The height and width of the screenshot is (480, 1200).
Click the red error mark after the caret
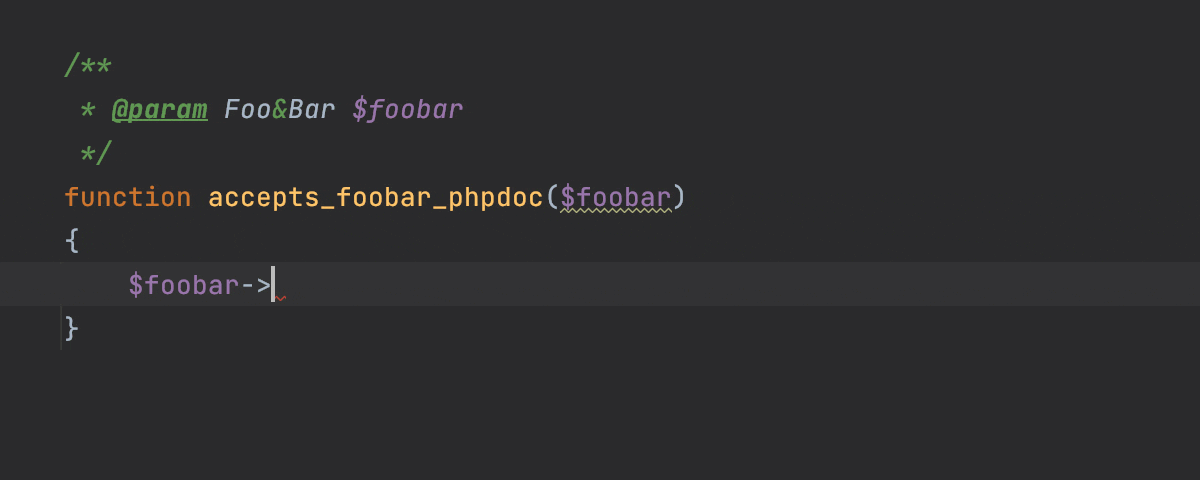coord(281,297)
